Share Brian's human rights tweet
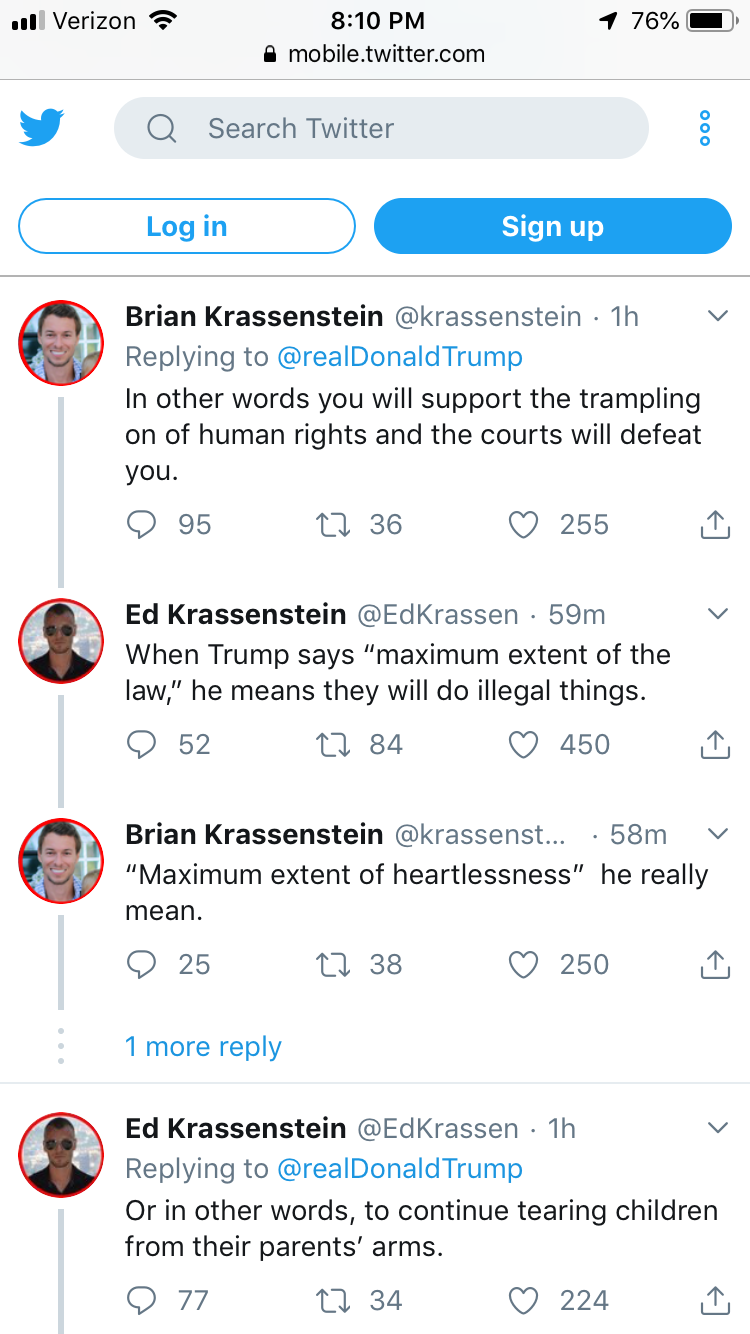Image resolution: width=750 pixels, height=1334 pixels. 714,525
